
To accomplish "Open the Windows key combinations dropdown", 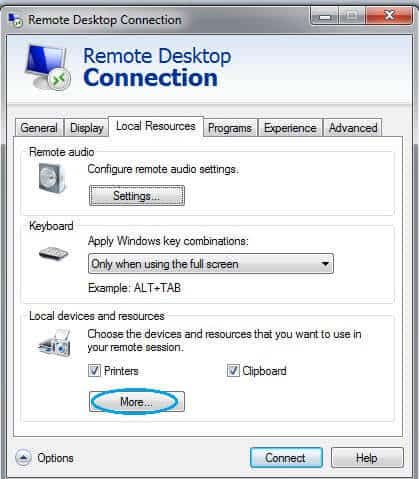I will 211,264.
